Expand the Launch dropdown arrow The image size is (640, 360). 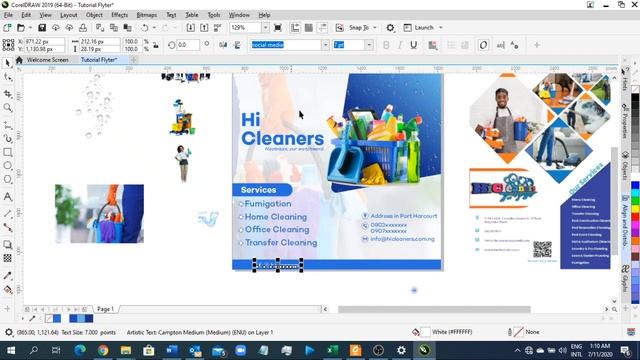click(x=441, y=28)
